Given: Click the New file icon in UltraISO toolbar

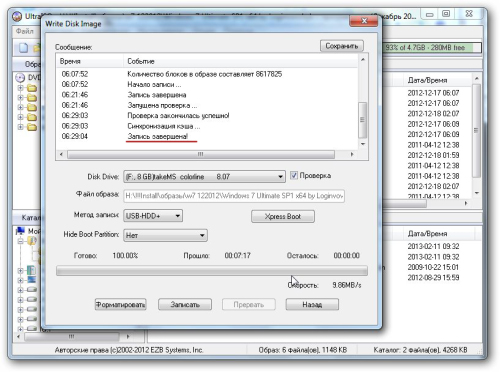Looking at the screenshot, I should pyautogui.click(x=23, y=48).
